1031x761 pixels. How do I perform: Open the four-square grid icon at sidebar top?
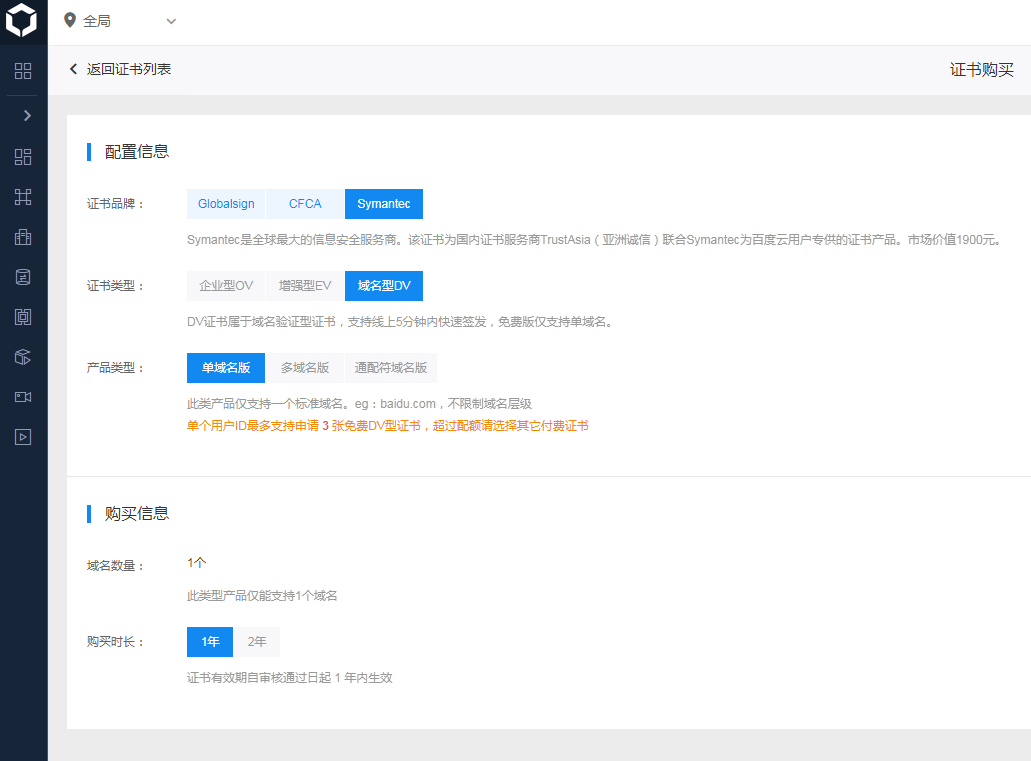(x=23, y=71)
